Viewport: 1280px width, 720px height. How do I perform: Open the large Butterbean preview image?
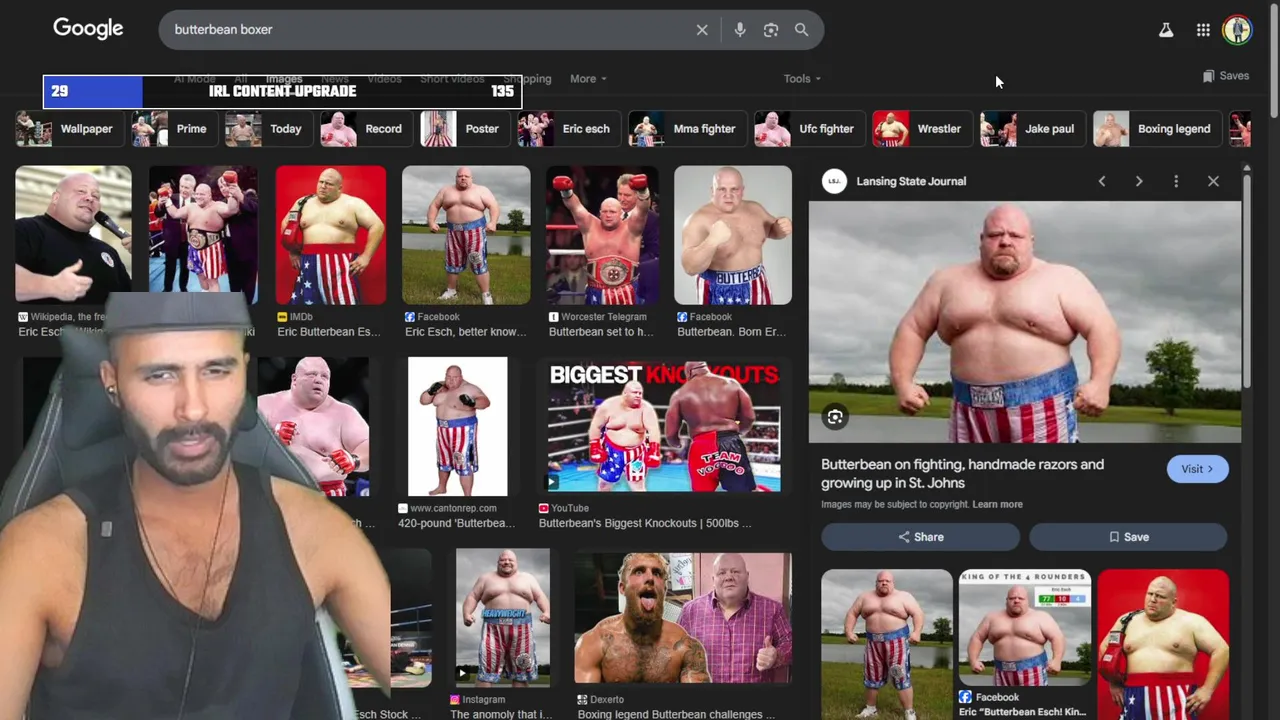click(x=1025, y=322)
